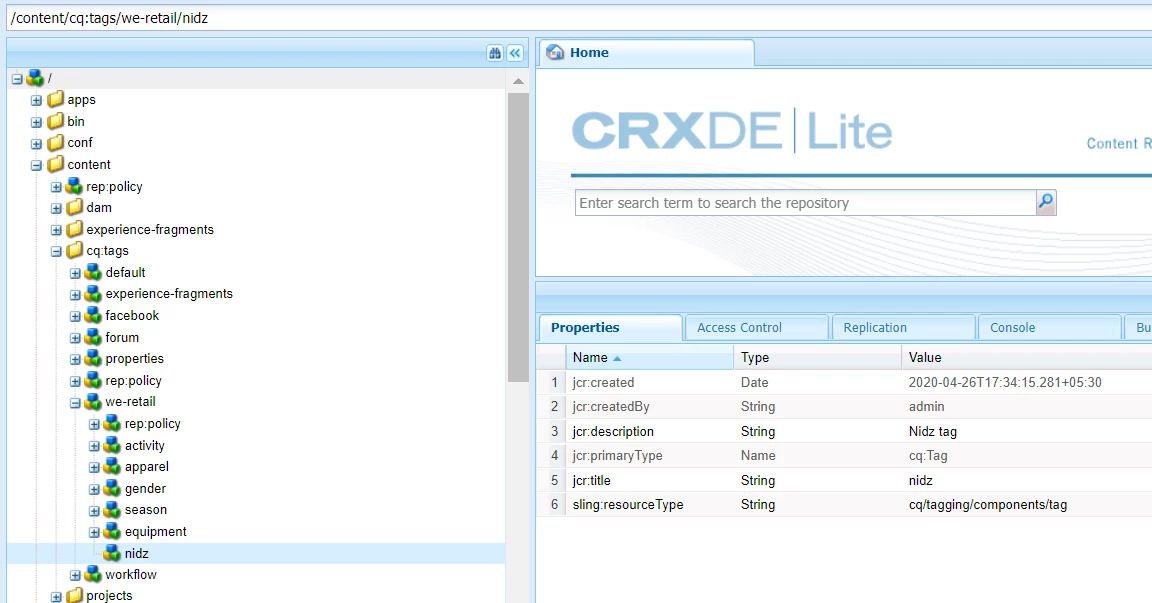Screen dimensions: 1152x603
Task: Switch to the Properties tab
Action: click(x=611, y=328)
